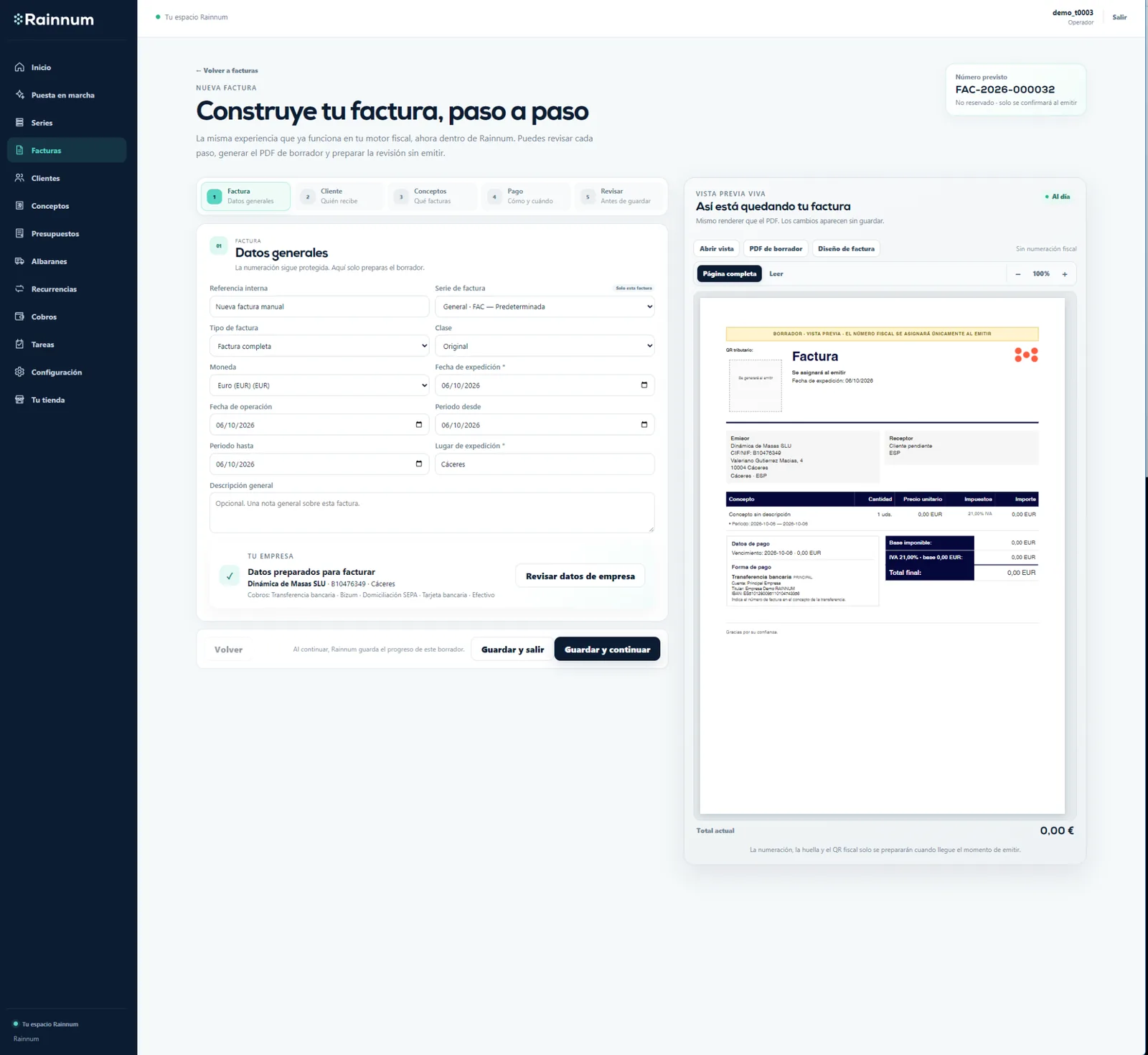
Task: Open Clientes people icon
Action: point(19,178)
